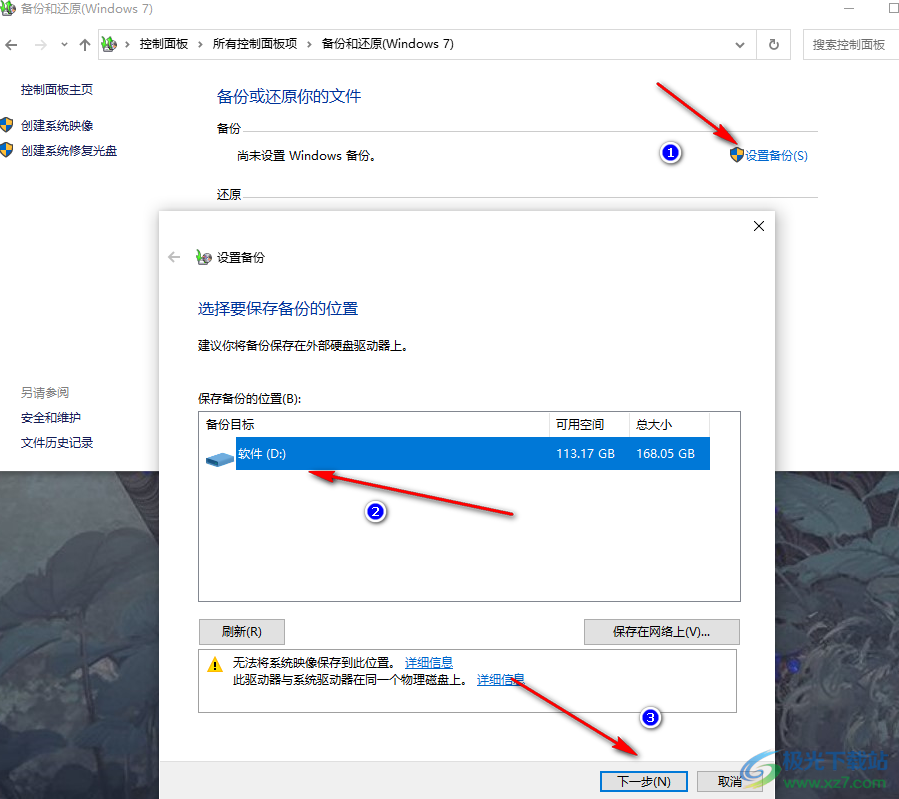Click the D: drive icon

tap(220, 459)
